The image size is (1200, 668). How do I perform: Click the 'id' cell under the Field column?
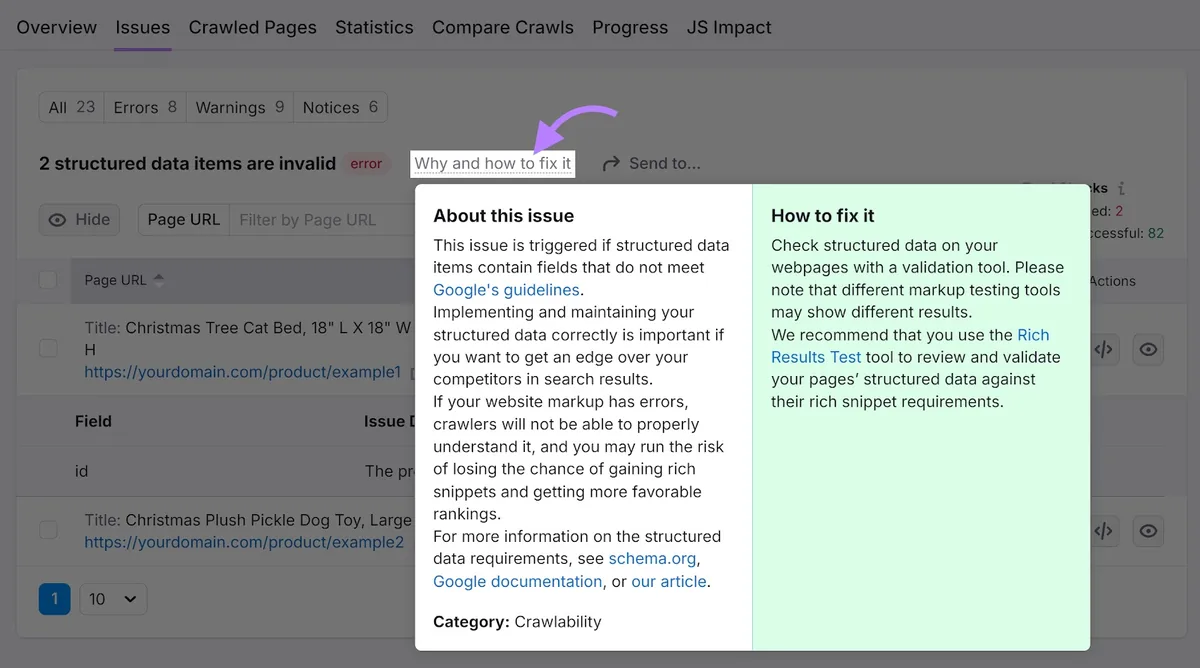pos(82,471)
